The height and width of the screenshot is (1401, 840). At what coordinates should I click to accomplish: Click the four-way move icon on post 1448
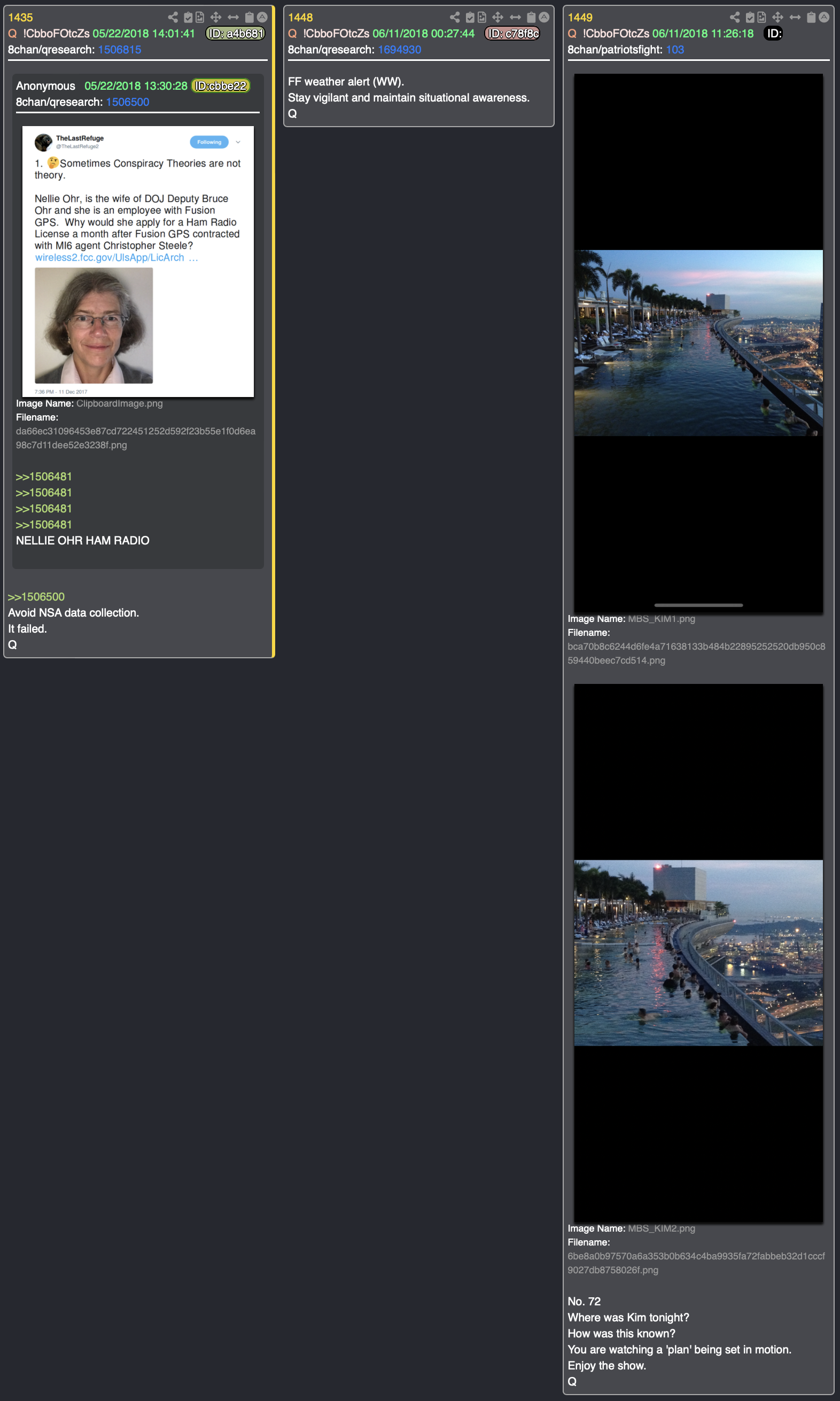coord(497,18)
